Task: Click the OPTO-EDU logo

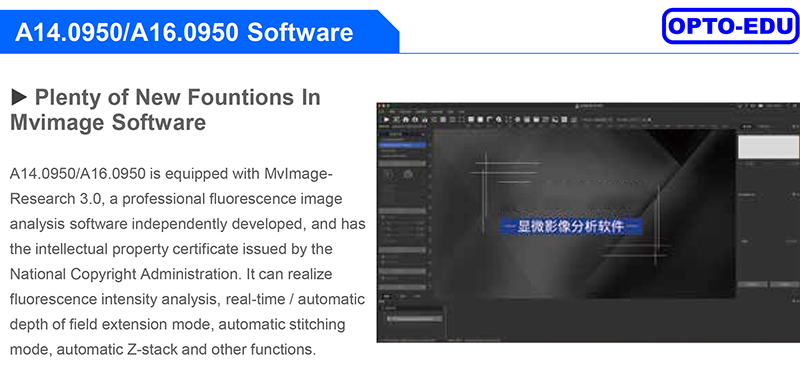Action: coord(730,26)
